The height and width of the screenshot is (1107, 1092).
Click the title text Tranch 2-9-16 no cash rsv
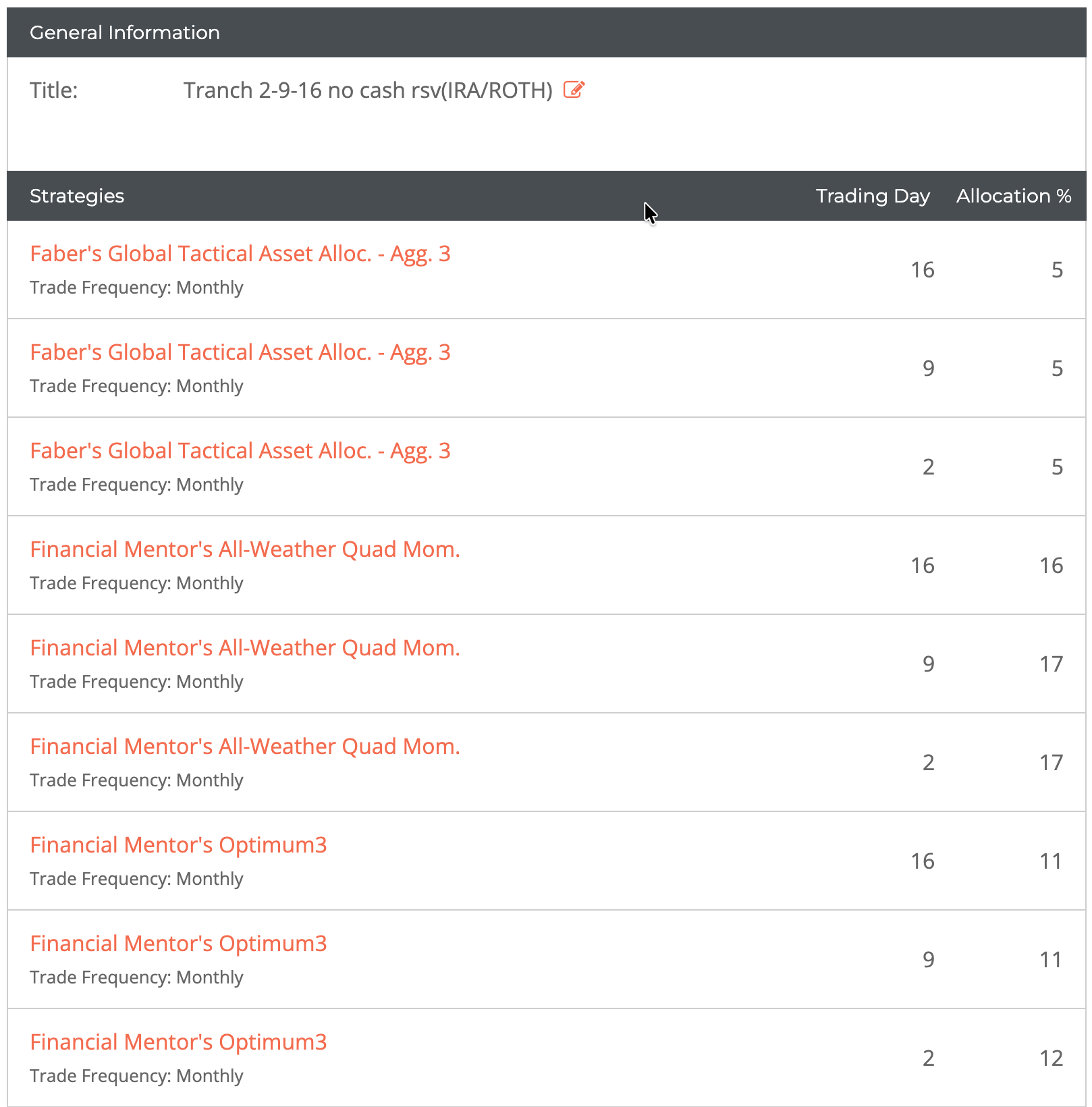pos(368,90)
